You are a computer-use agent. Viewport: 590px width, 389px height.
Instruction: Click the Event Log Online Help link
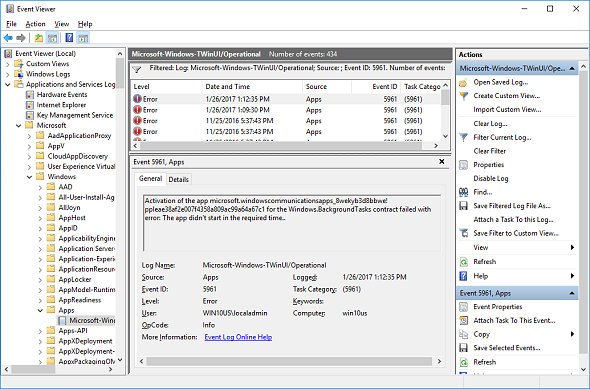click(x=238, y=337)
